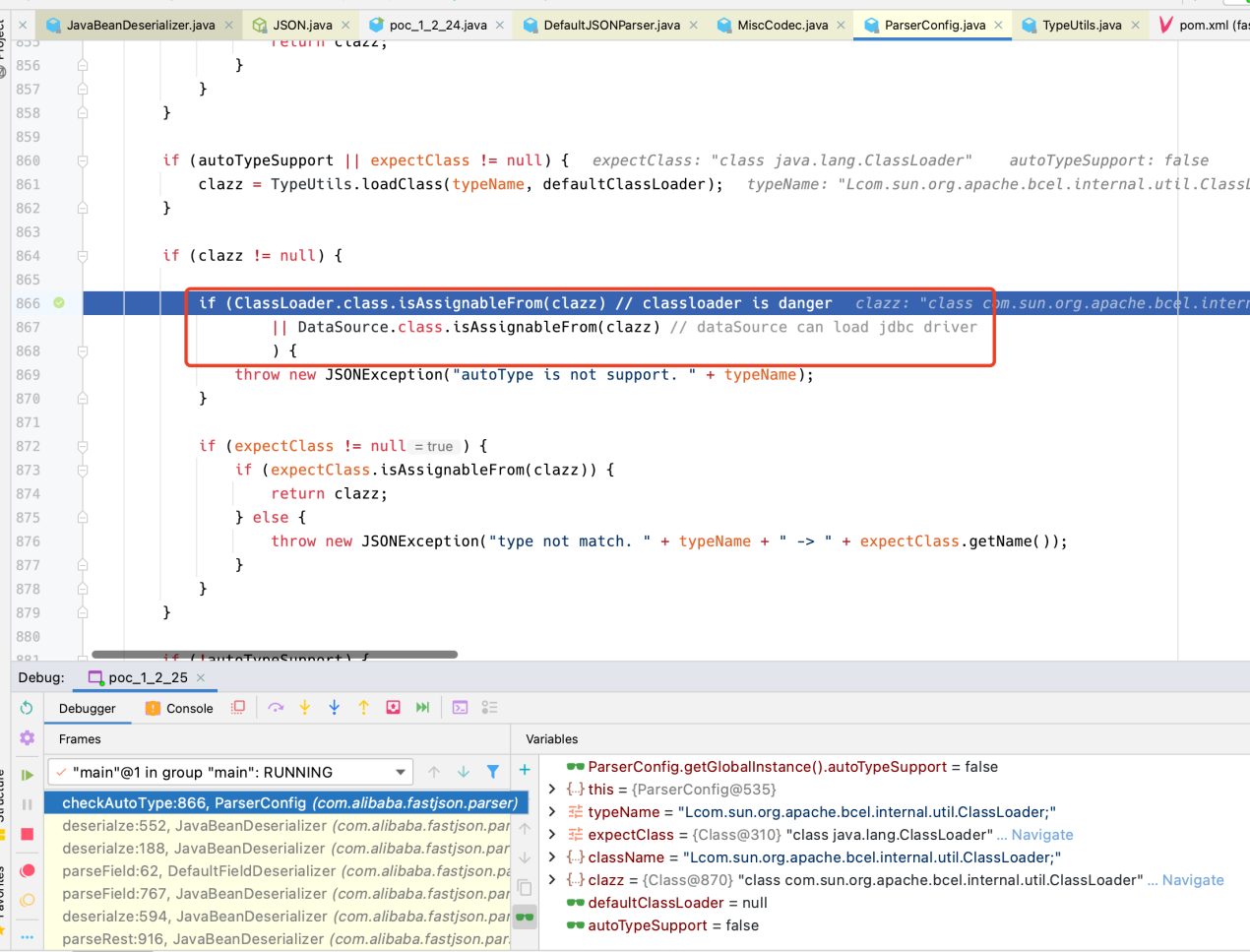
Task: Move to previous frame up arrow
Action: tap(434, 772)
